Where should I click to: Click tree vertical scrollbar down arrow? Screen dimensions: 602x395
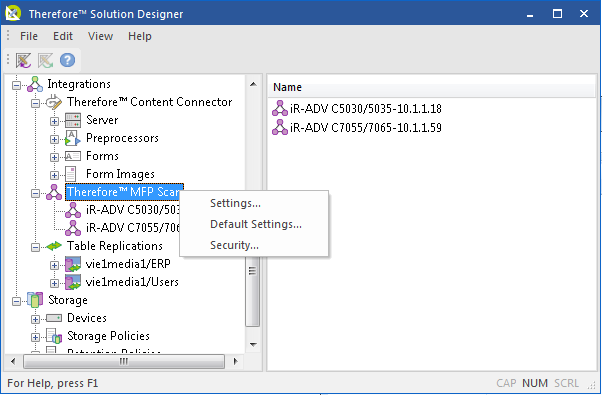tap(253, 344)
